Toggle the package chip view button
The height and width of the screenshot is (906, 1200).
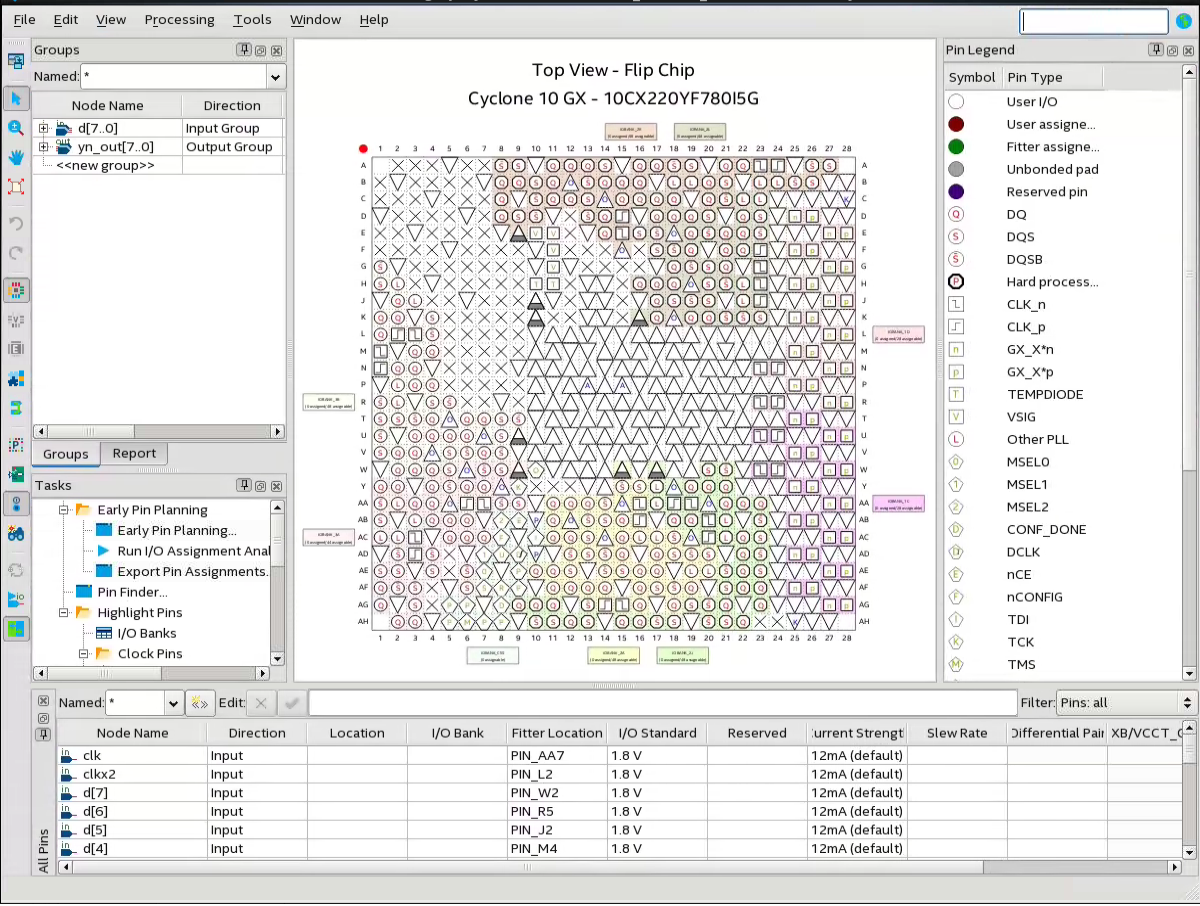pyautogui.click(x=16, y=291)
